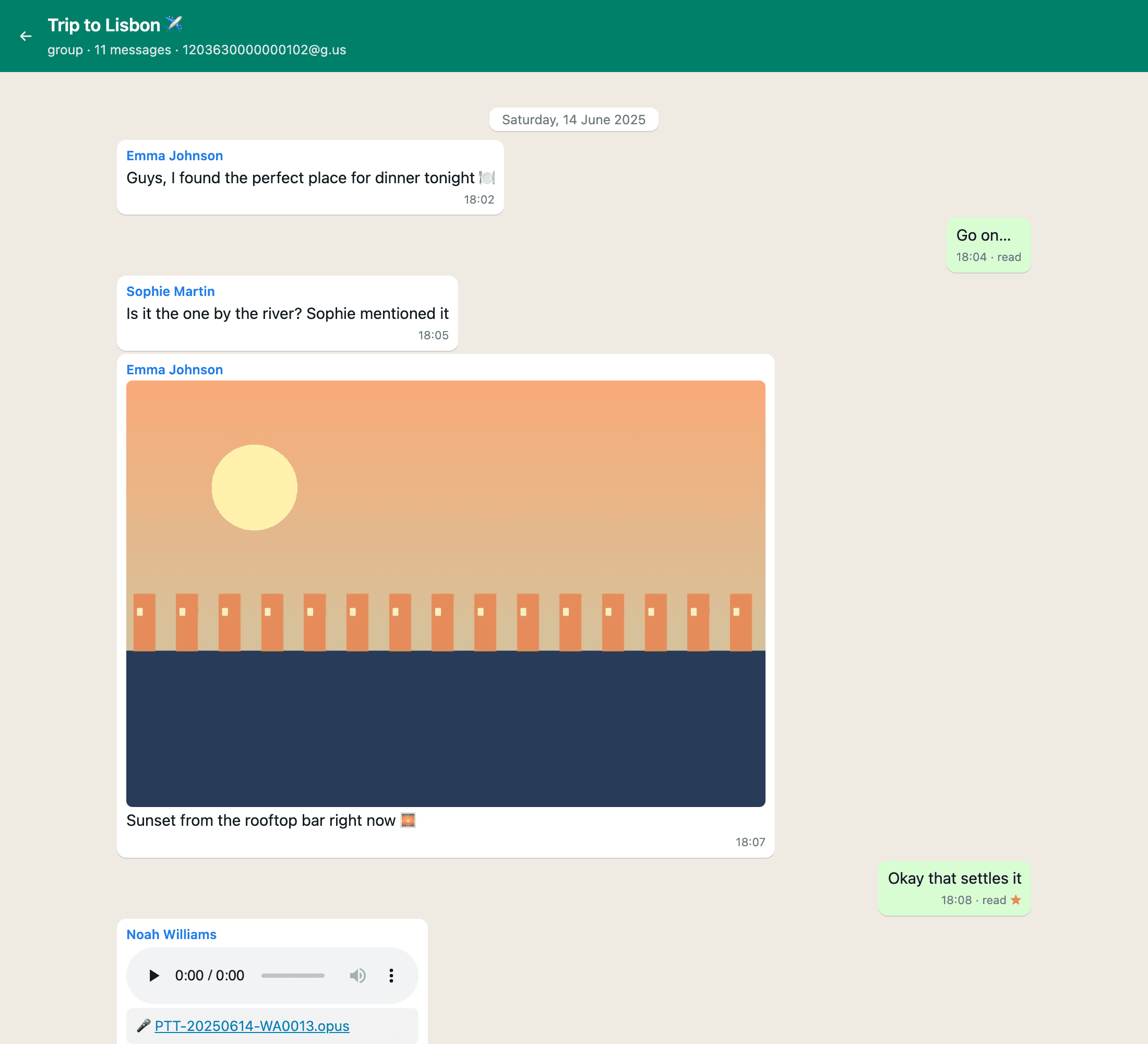Screen dimensions: 1148x1044
Task: Open PTT-20250614-WA0013.opus link
Action: coord(252,1026)
